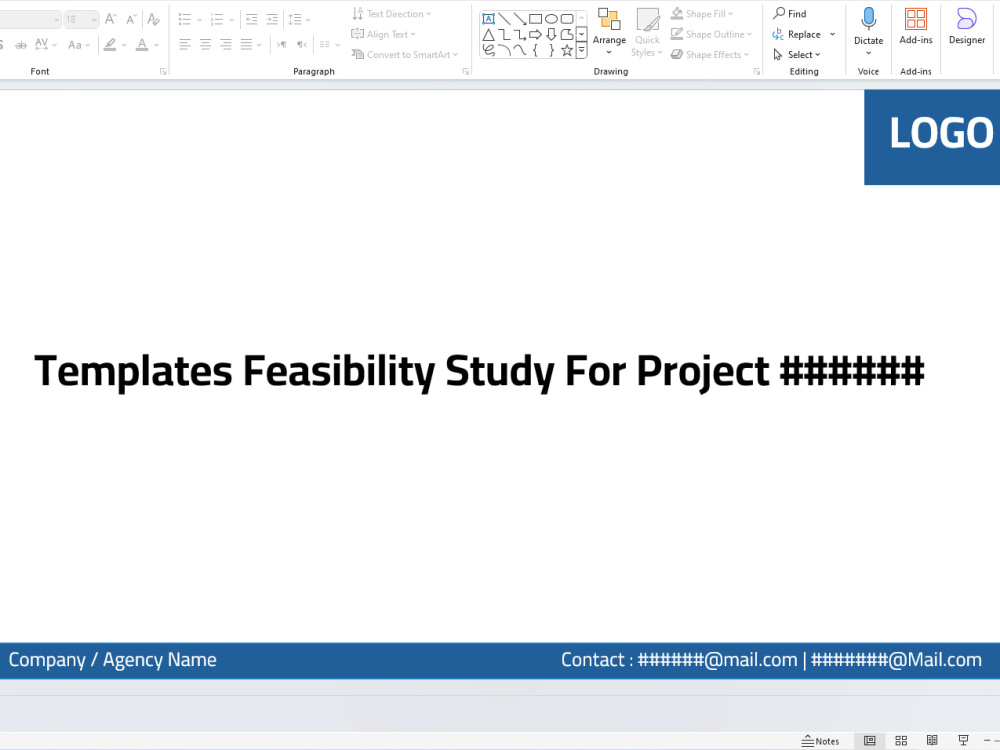Open the Shape Outline menu

(x=712, y=34)
